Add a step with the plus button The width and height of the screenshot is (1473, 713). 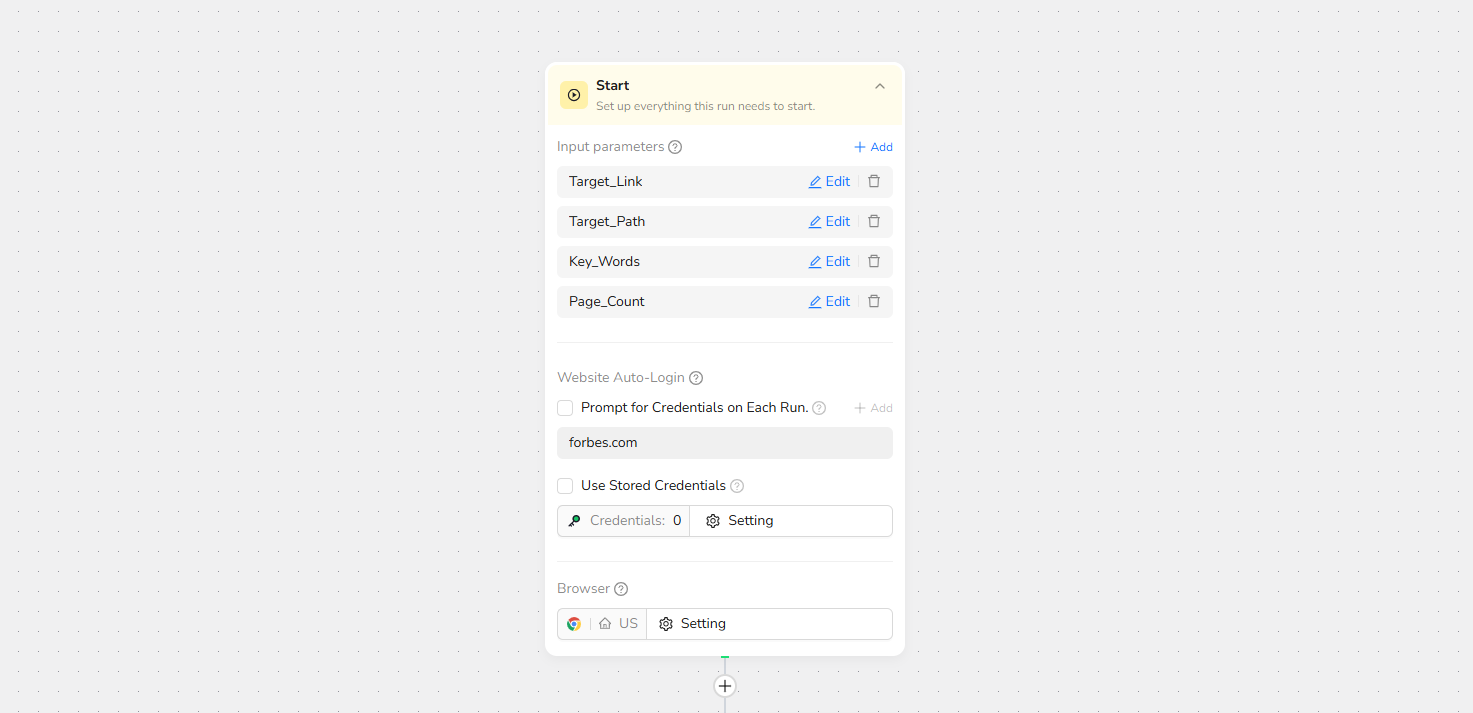(x=725, y=686)
